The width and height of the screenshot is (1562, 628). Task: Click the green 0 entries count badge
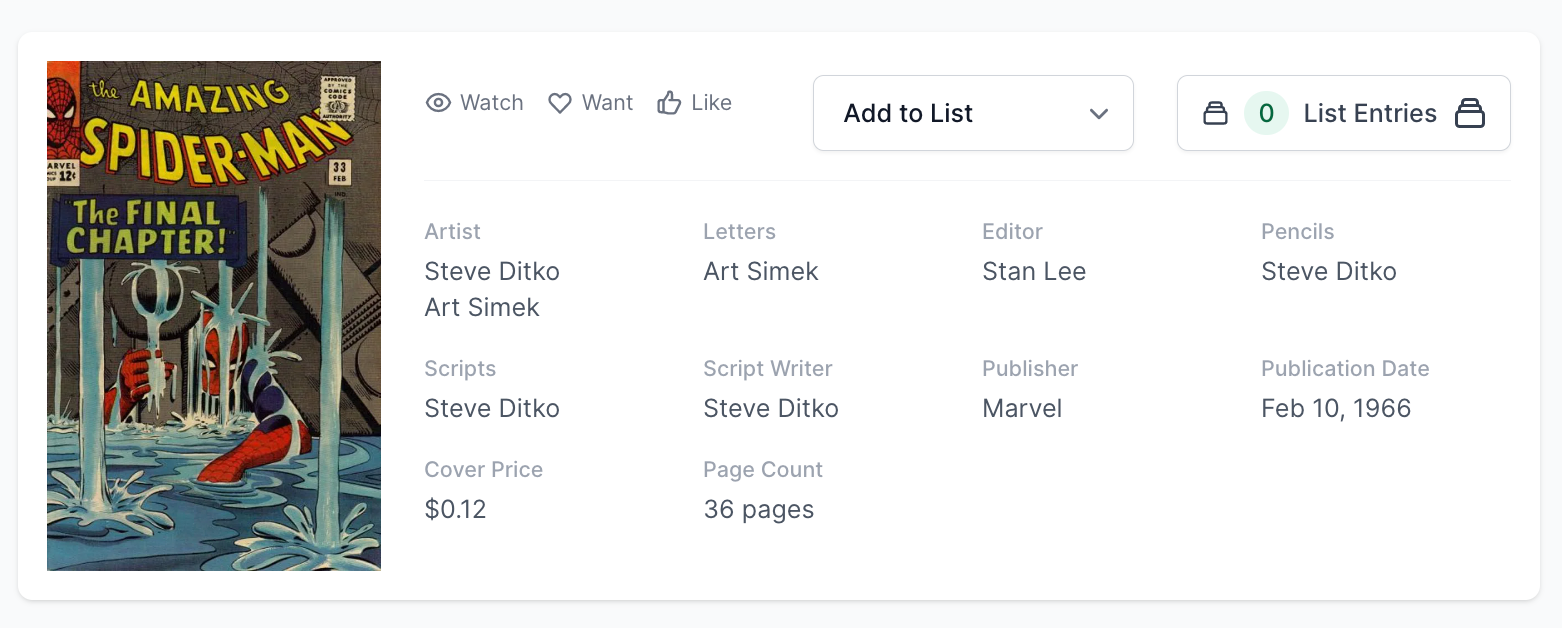click(x=1266, y=114)
